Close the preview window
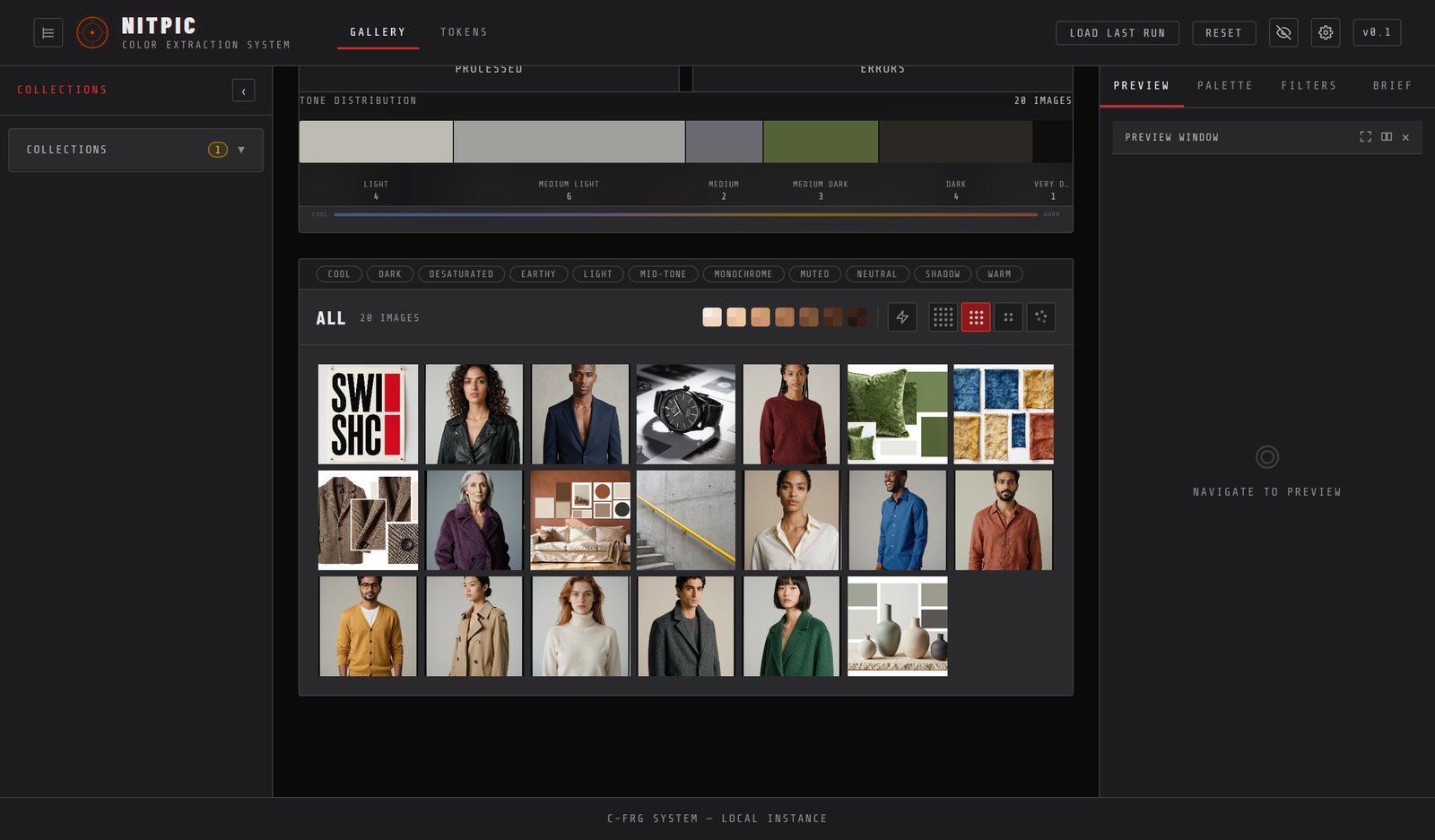 1405,137
